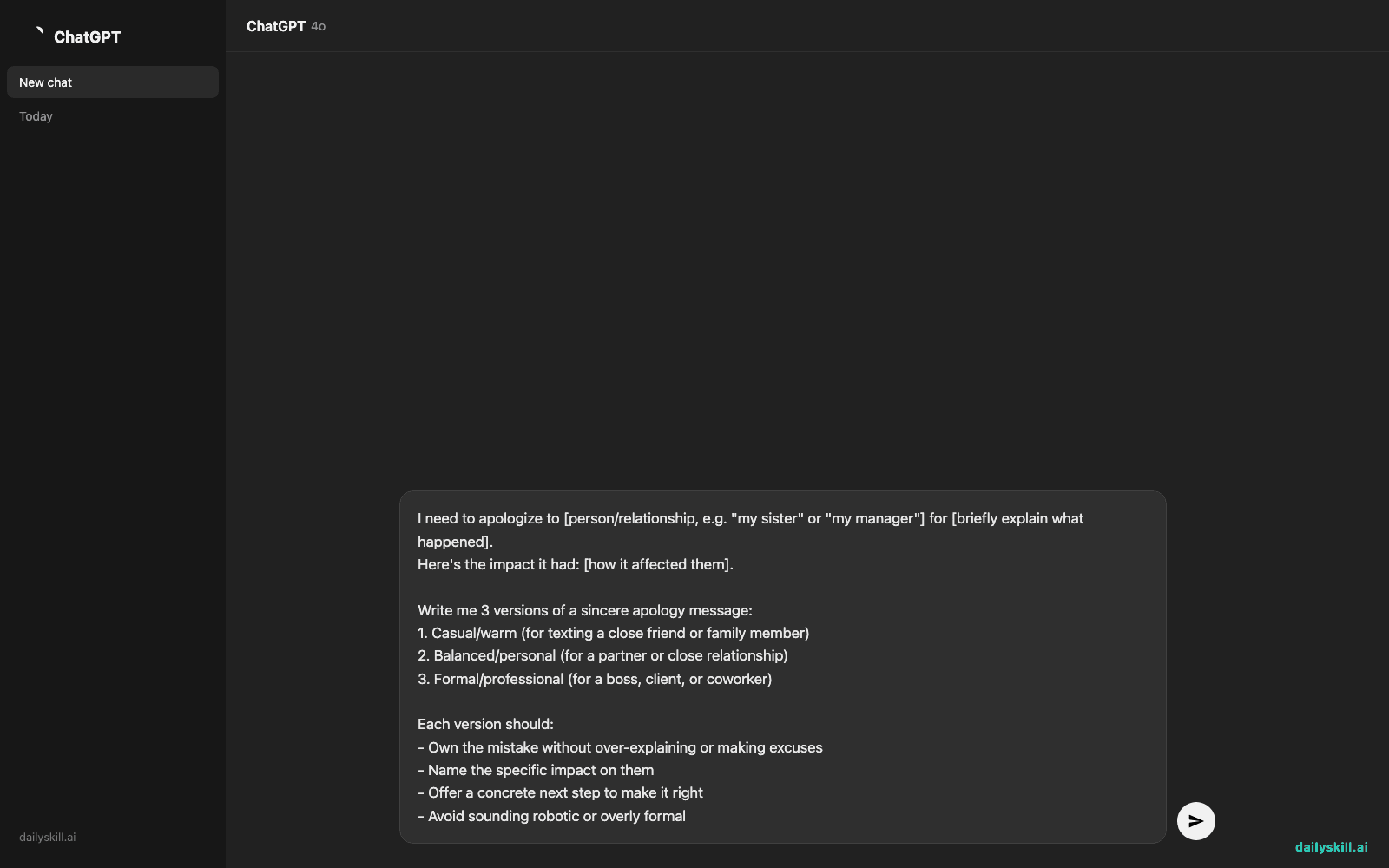
Task: Open the dailyskill.ai link in sidebar footer
Action: (x=48, y=838)
